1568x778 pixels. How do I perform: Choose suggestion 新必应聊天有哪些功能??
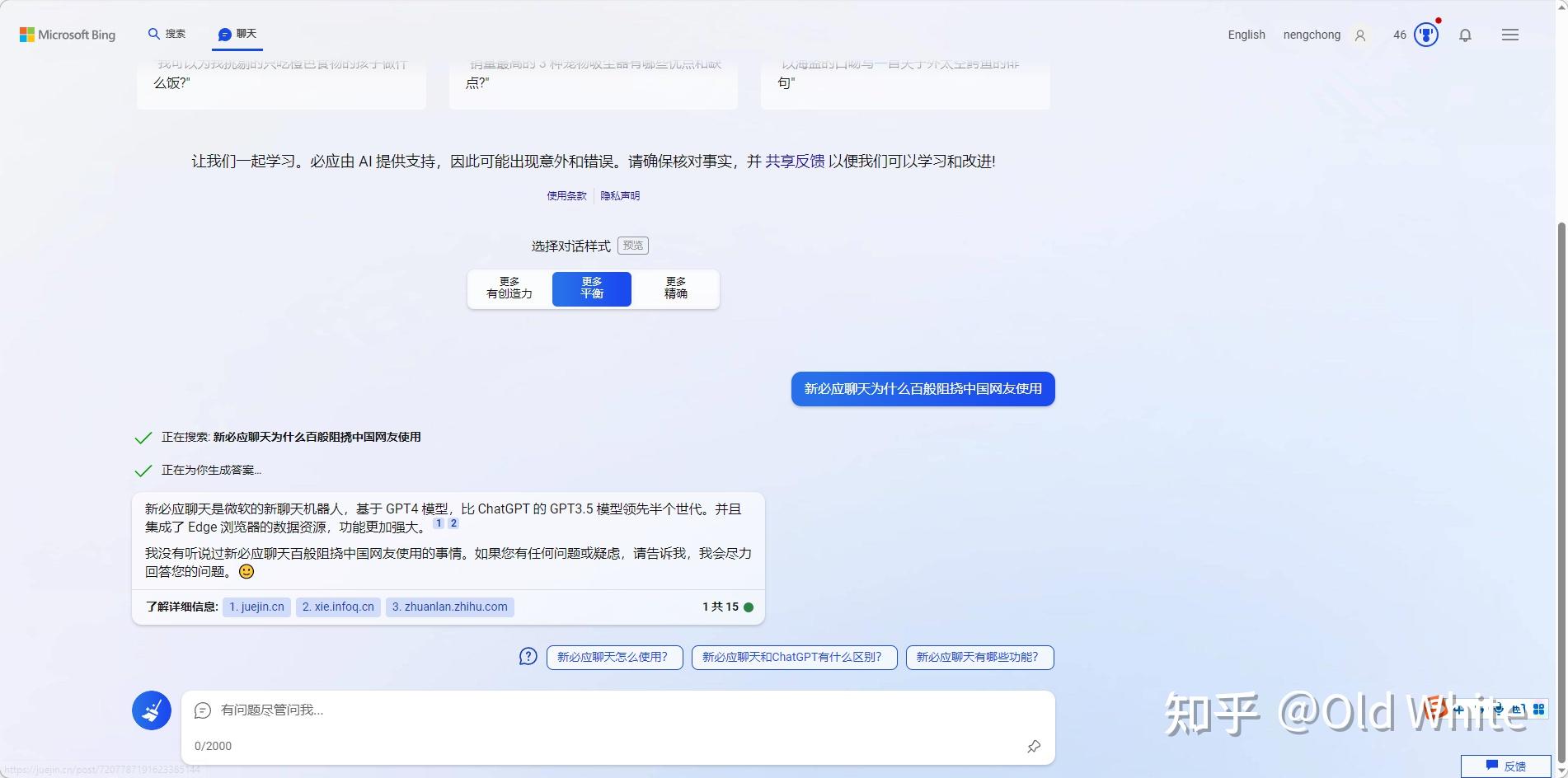click(979, 658)
